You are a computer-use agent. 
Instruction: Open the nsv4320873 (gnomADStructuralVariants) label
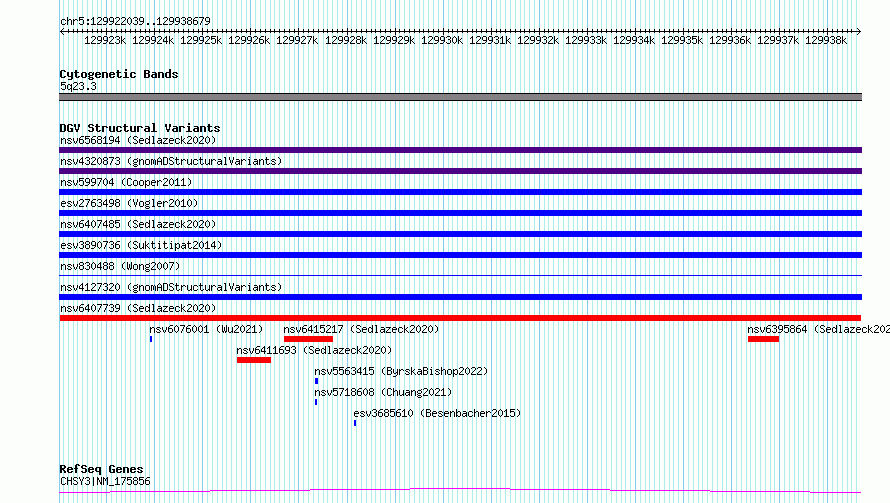(x=171, y=161)
